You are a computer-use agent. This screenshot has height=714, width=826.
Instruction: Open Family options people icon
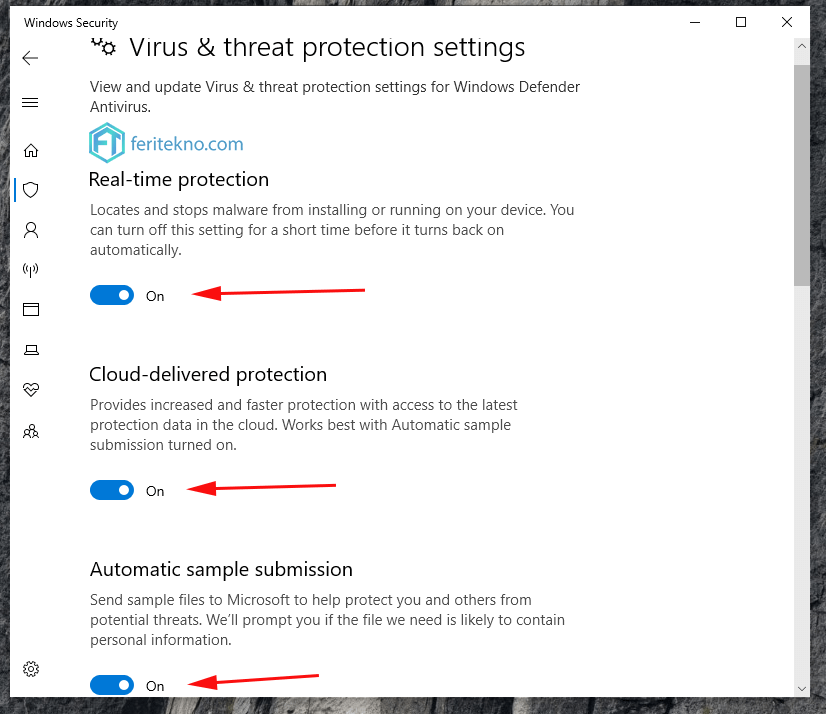tap(31, 432)
